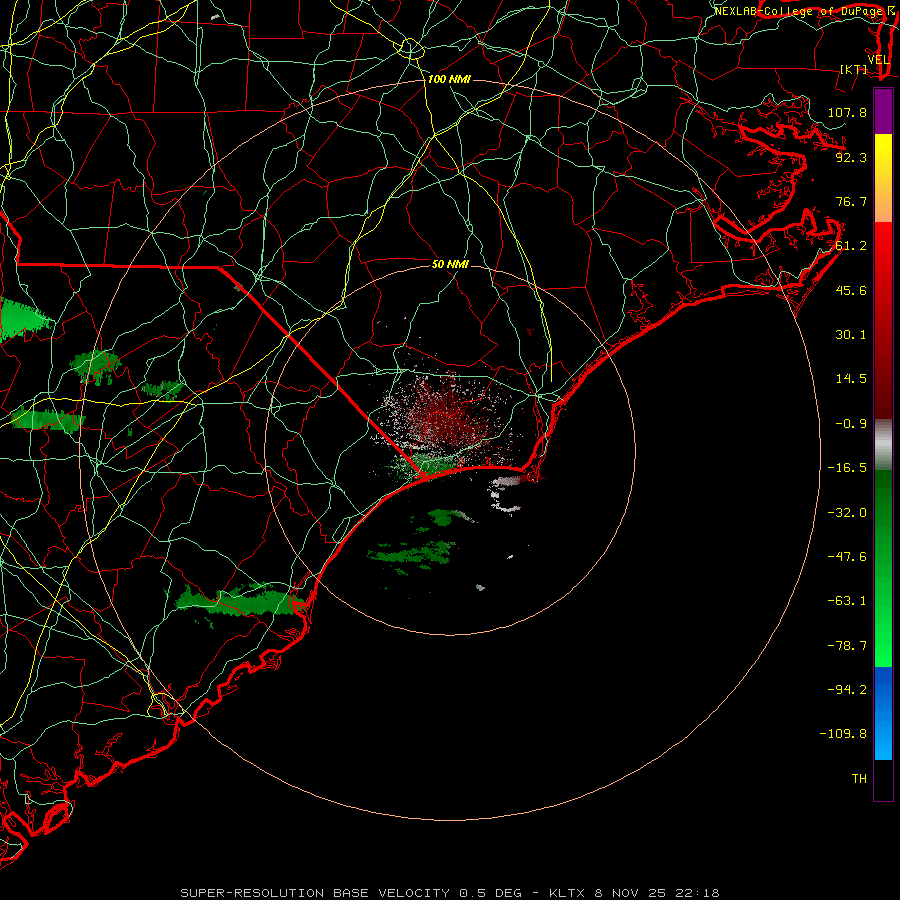Click the "VEL" legend title
The width and height of the screenshot is (900, 900).
pos(878,60)
